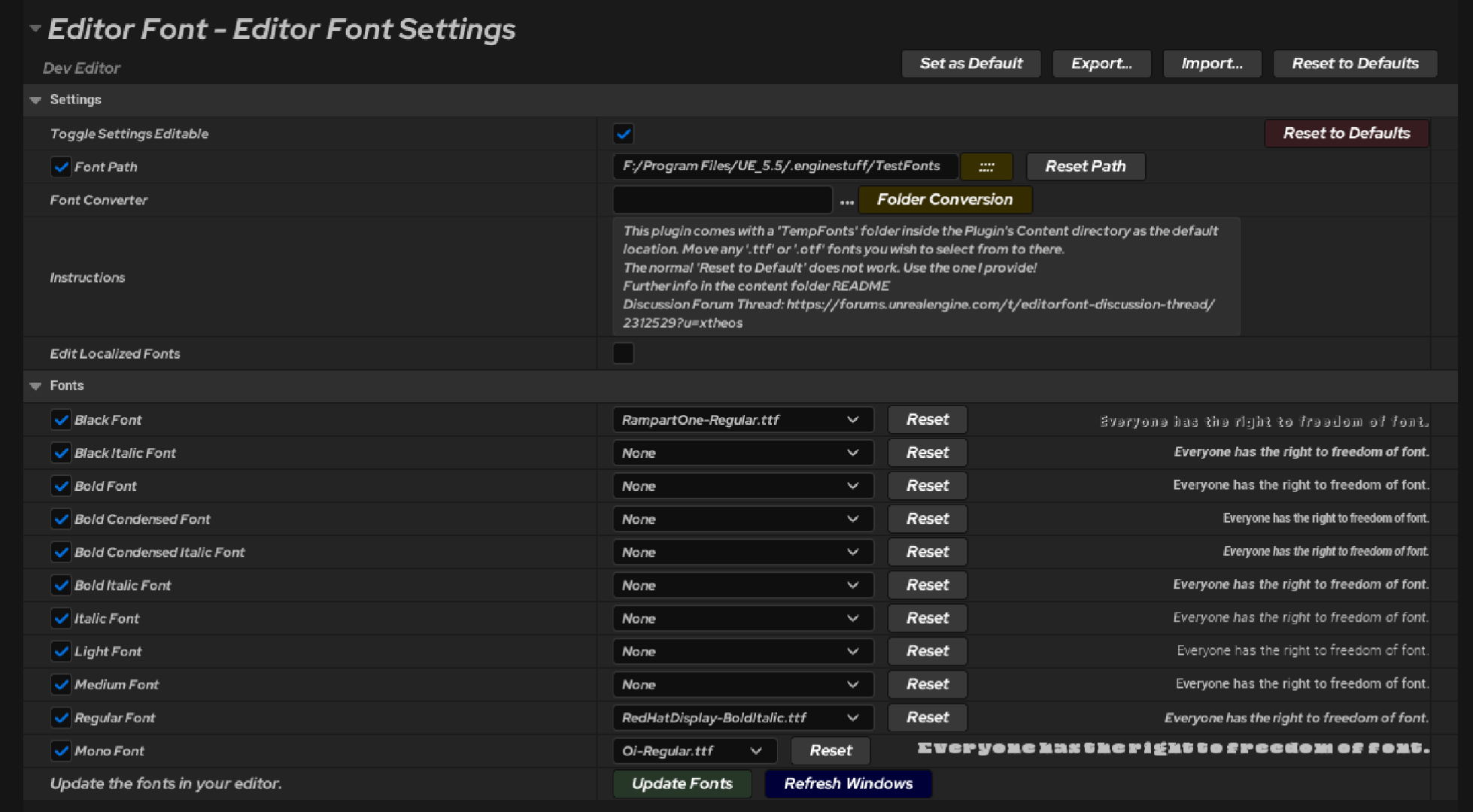Toggle the Bold Font checkbox
Viewport: 1473px width, 812px height.
click(x=61, y=486)
